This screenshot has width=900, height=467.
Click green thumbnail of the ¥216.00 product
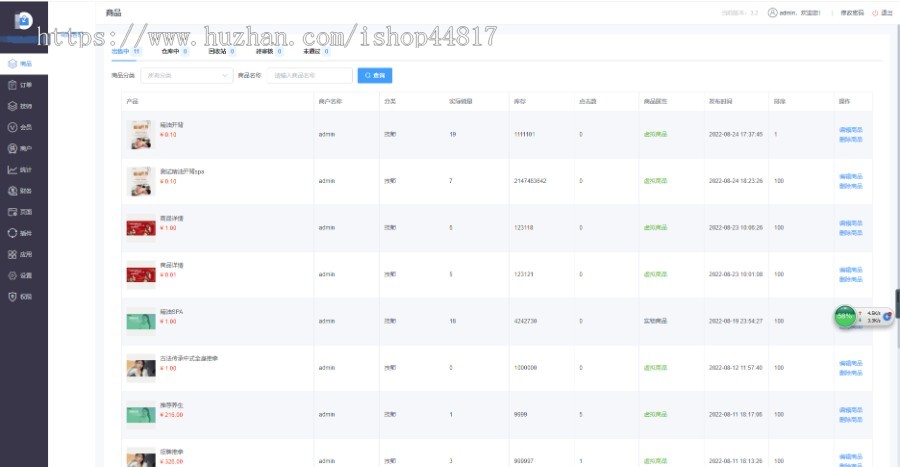[141, 414]
